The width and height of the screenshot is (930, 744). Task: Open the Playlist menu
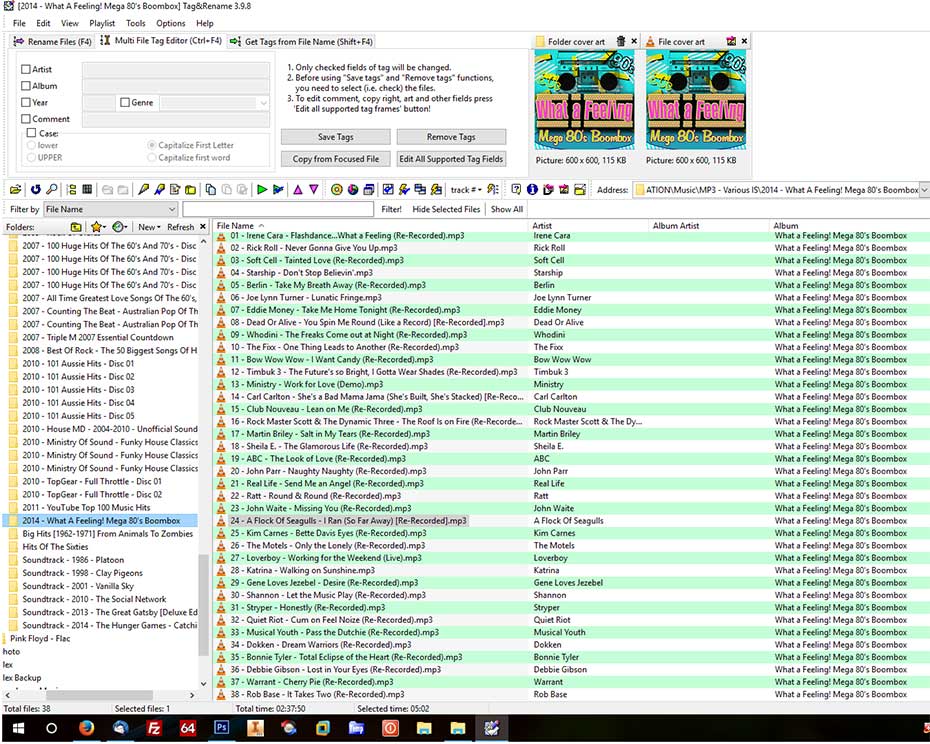[102, 23]
